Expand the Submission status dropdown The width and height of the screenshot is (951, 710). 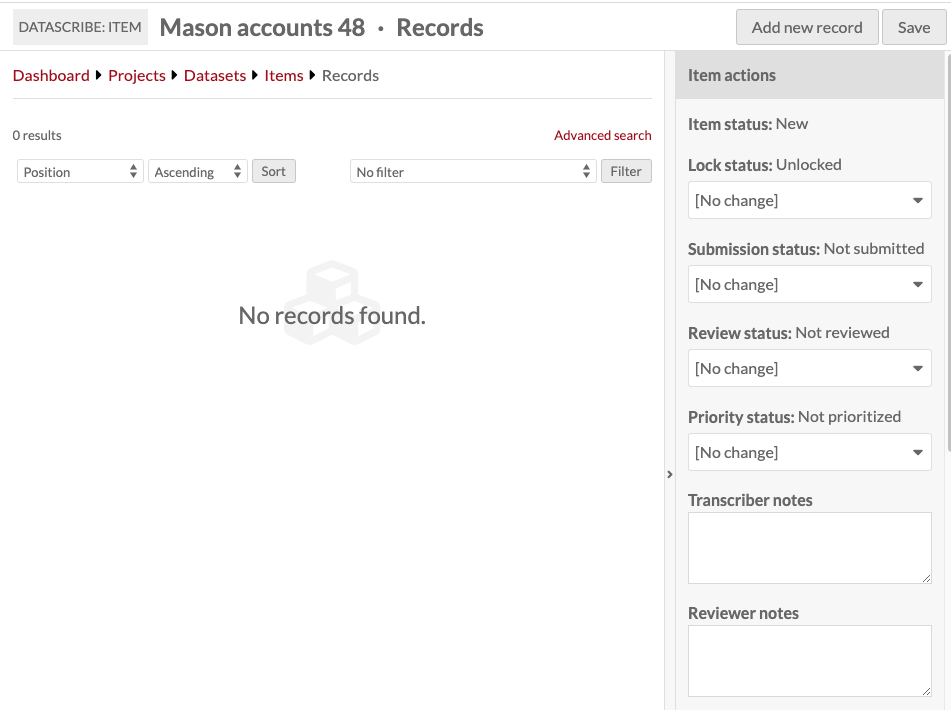click(x=809, y=284)
